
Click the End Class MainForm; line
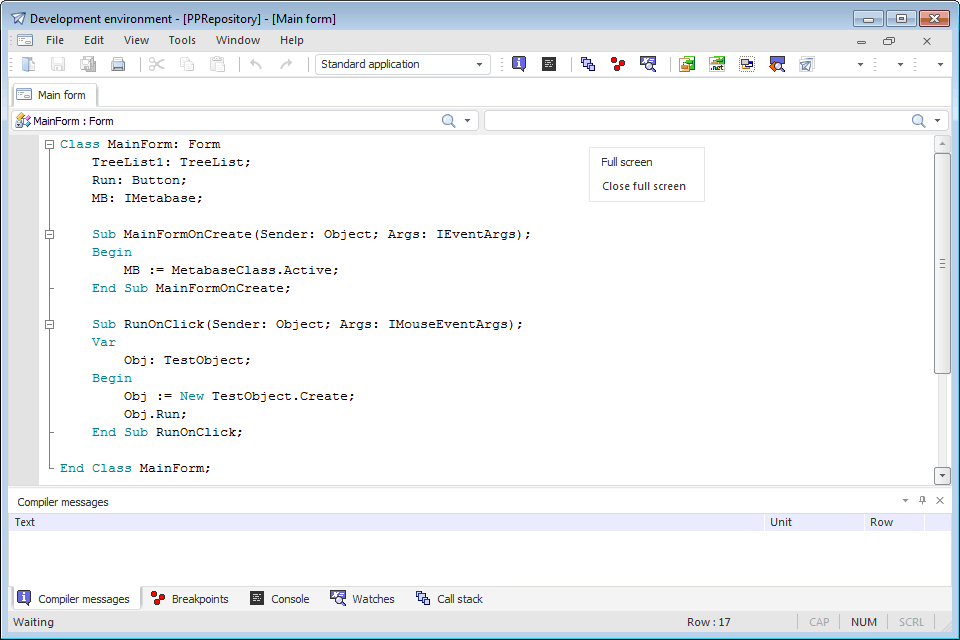tap(135, 469)
